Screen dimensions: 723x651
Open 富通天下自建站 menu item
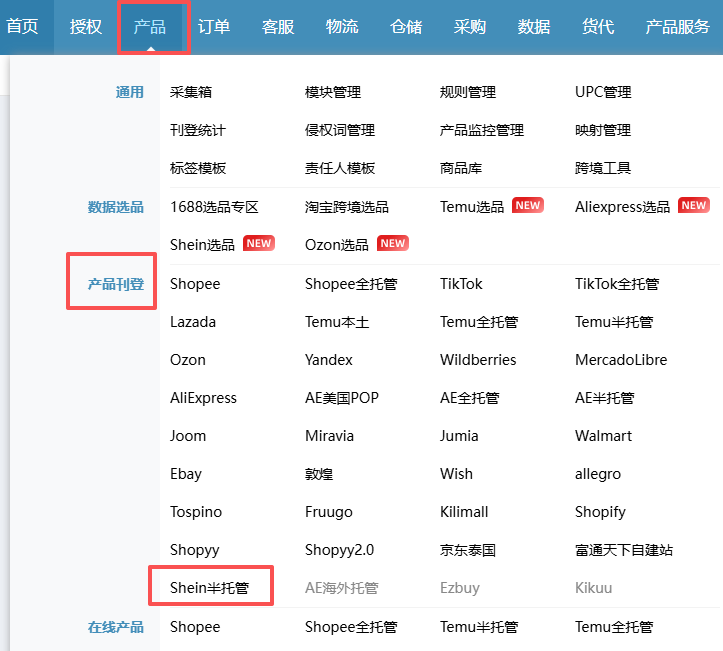point(624,550)
